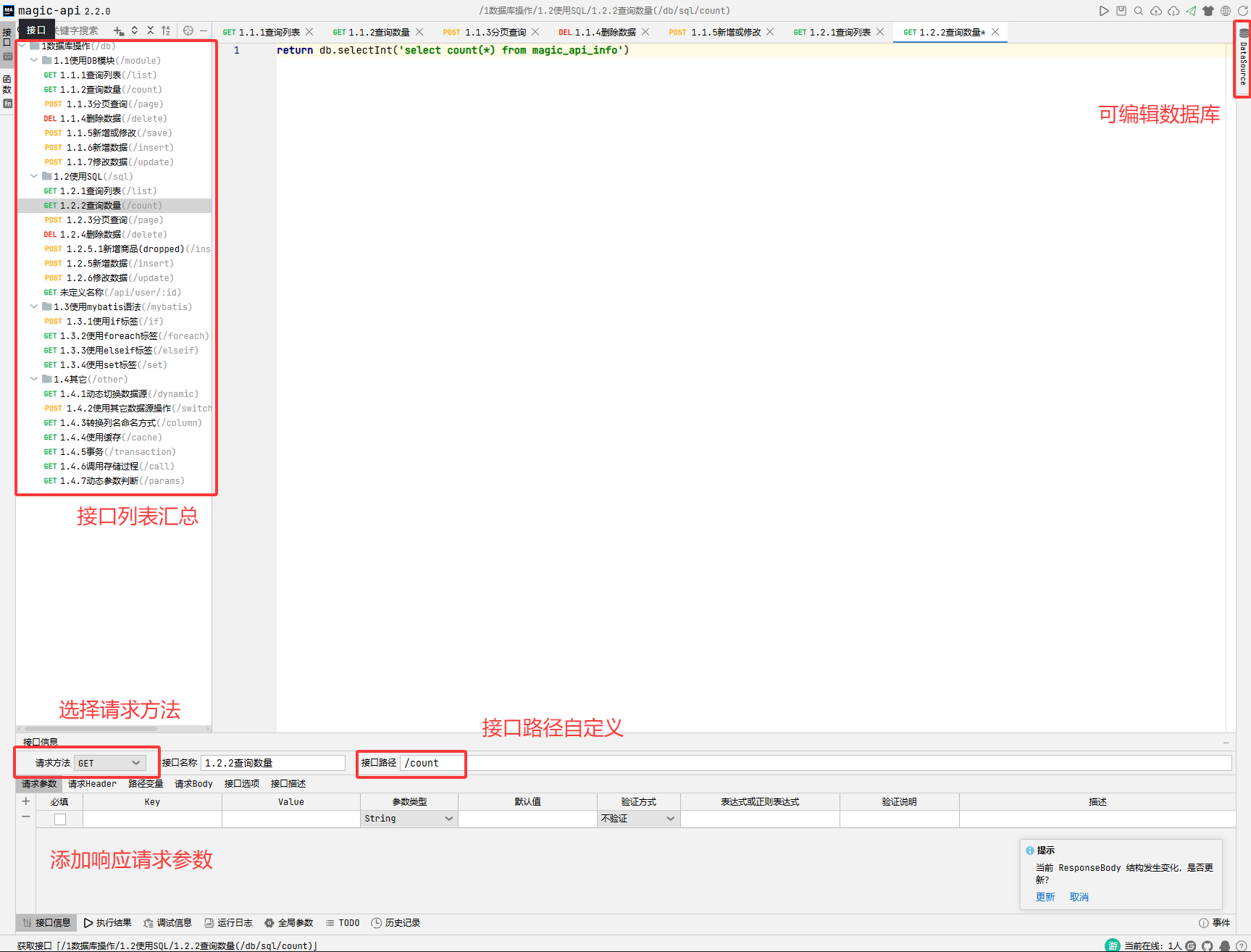Open the 执行结果 bottom panel
The width and height of the screenshot is (1251, 952).
point(107,923)
